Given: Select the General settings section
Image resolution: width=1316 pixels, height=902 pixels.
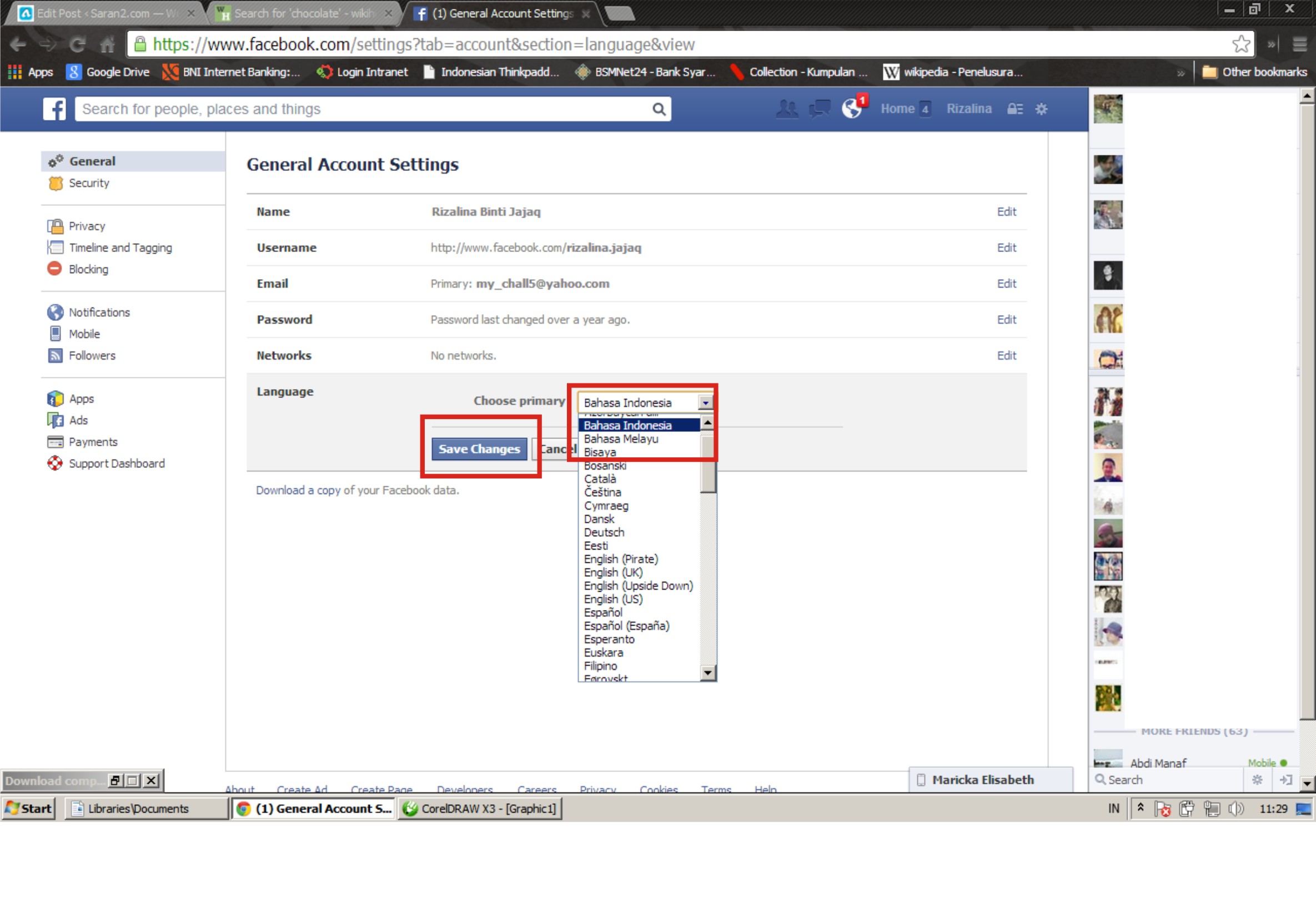Looking at the screenshot, I should [134, 162].
